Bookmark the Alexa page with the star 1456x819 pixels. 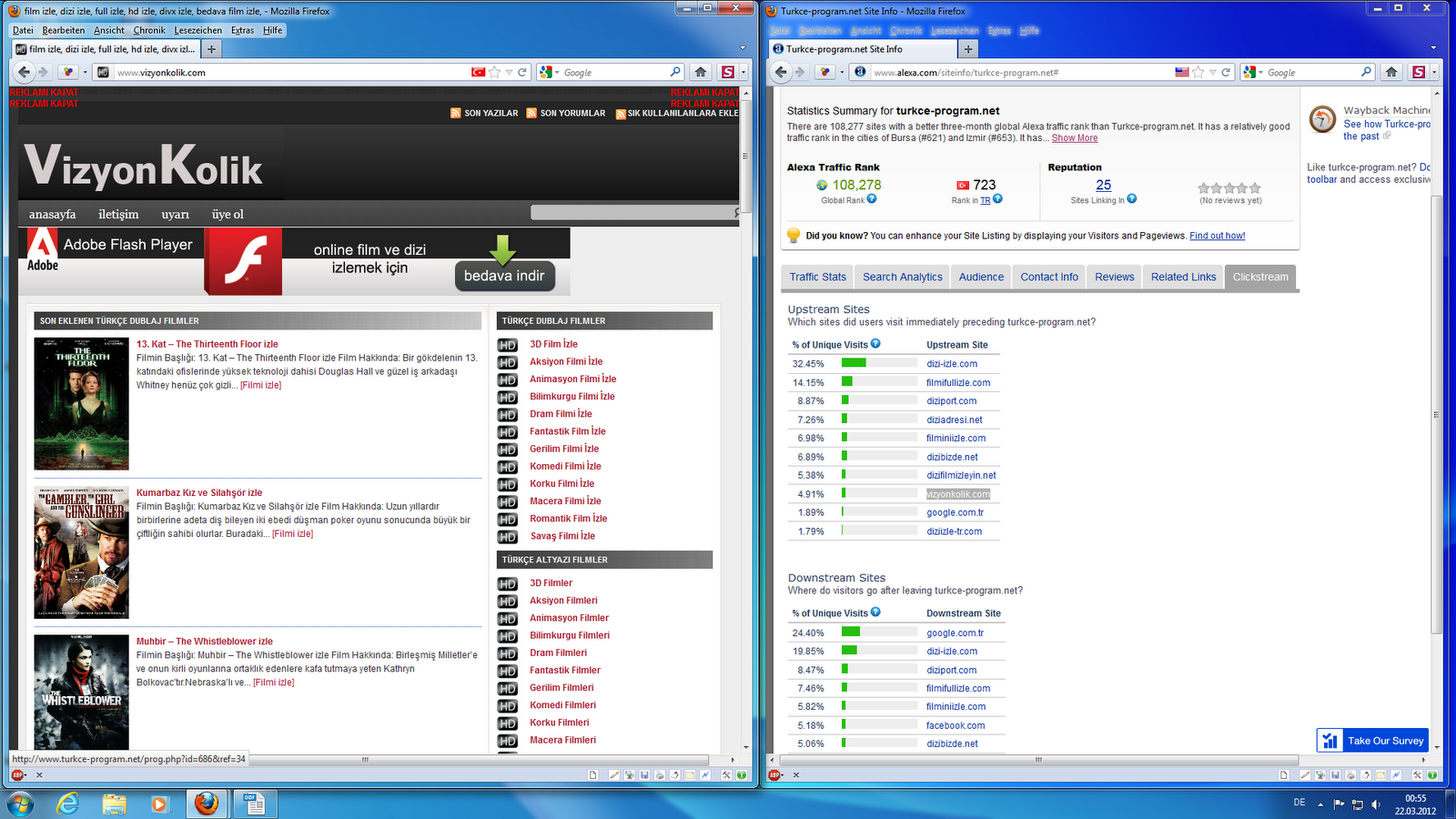coord(1198,72)
